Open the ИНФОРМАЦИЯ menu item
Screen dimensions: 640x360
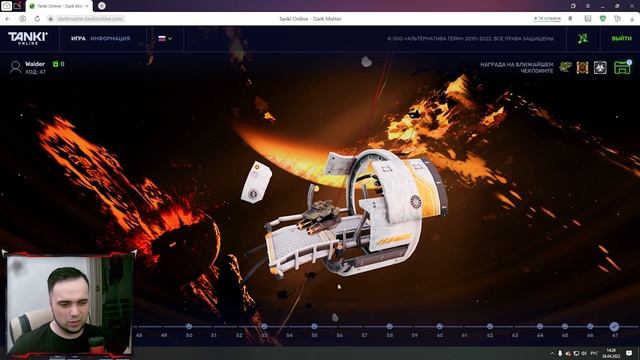pyautogui.click(x=110, y=38)
